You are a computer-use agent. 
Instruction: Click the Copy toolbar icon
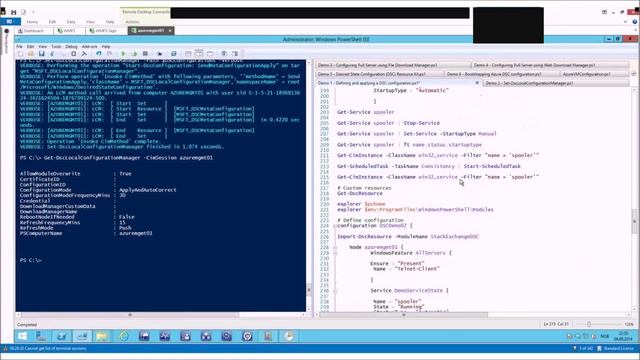point(63,54)
